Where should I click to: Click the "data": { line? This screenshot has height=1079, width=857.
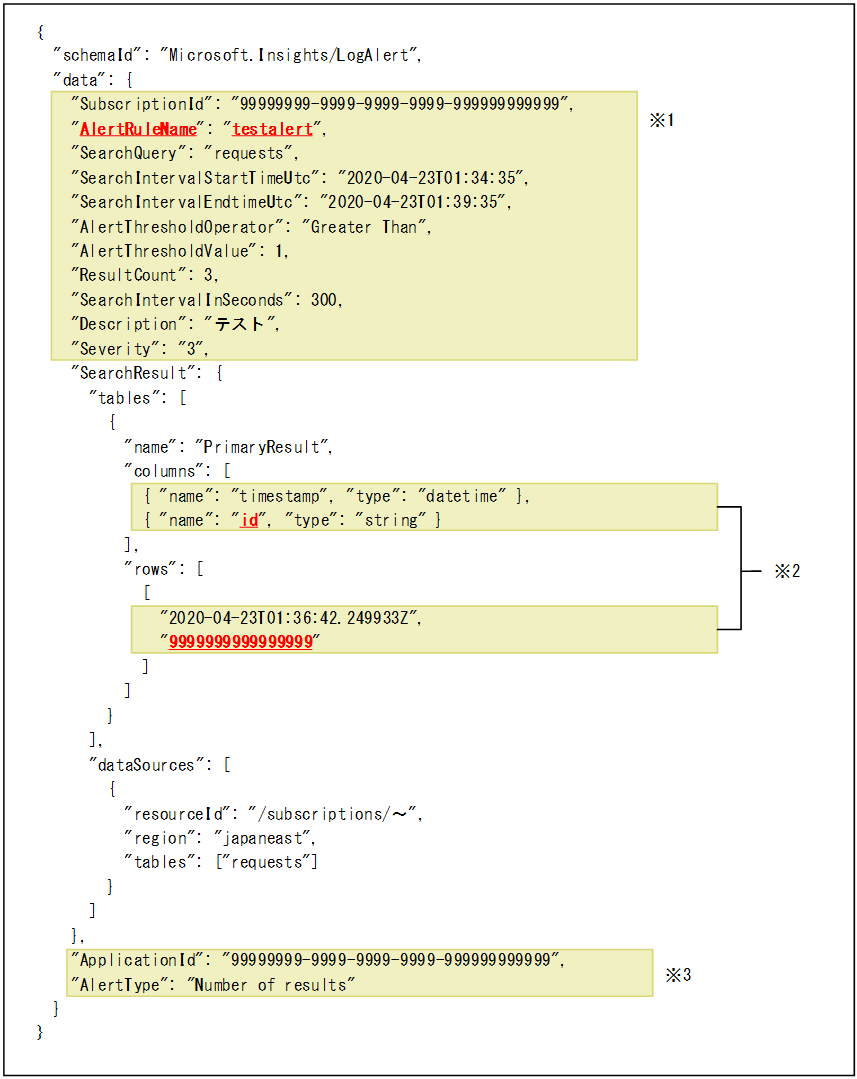pos(93,80)
